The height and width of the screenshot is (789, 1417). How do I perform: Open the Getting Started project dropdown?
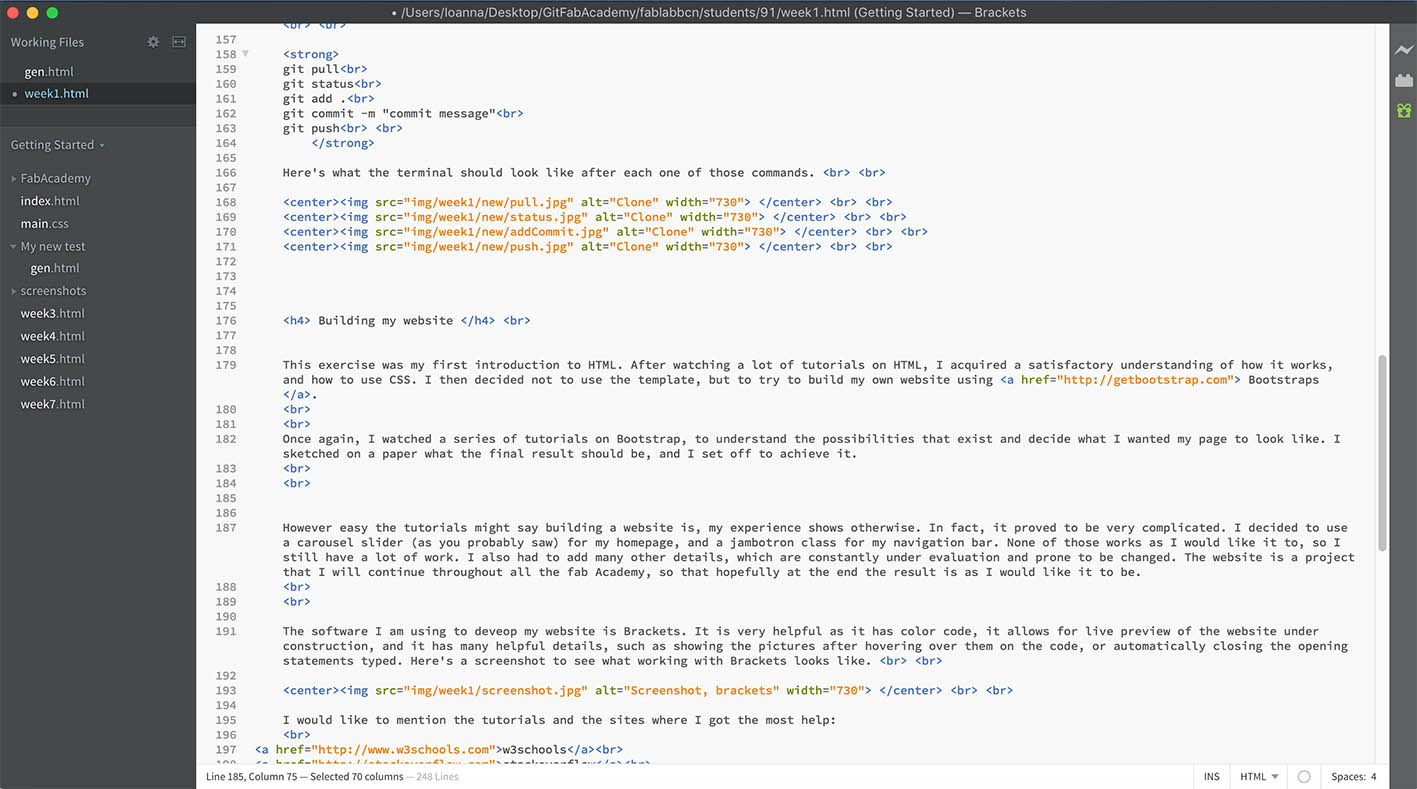[57, 145]
